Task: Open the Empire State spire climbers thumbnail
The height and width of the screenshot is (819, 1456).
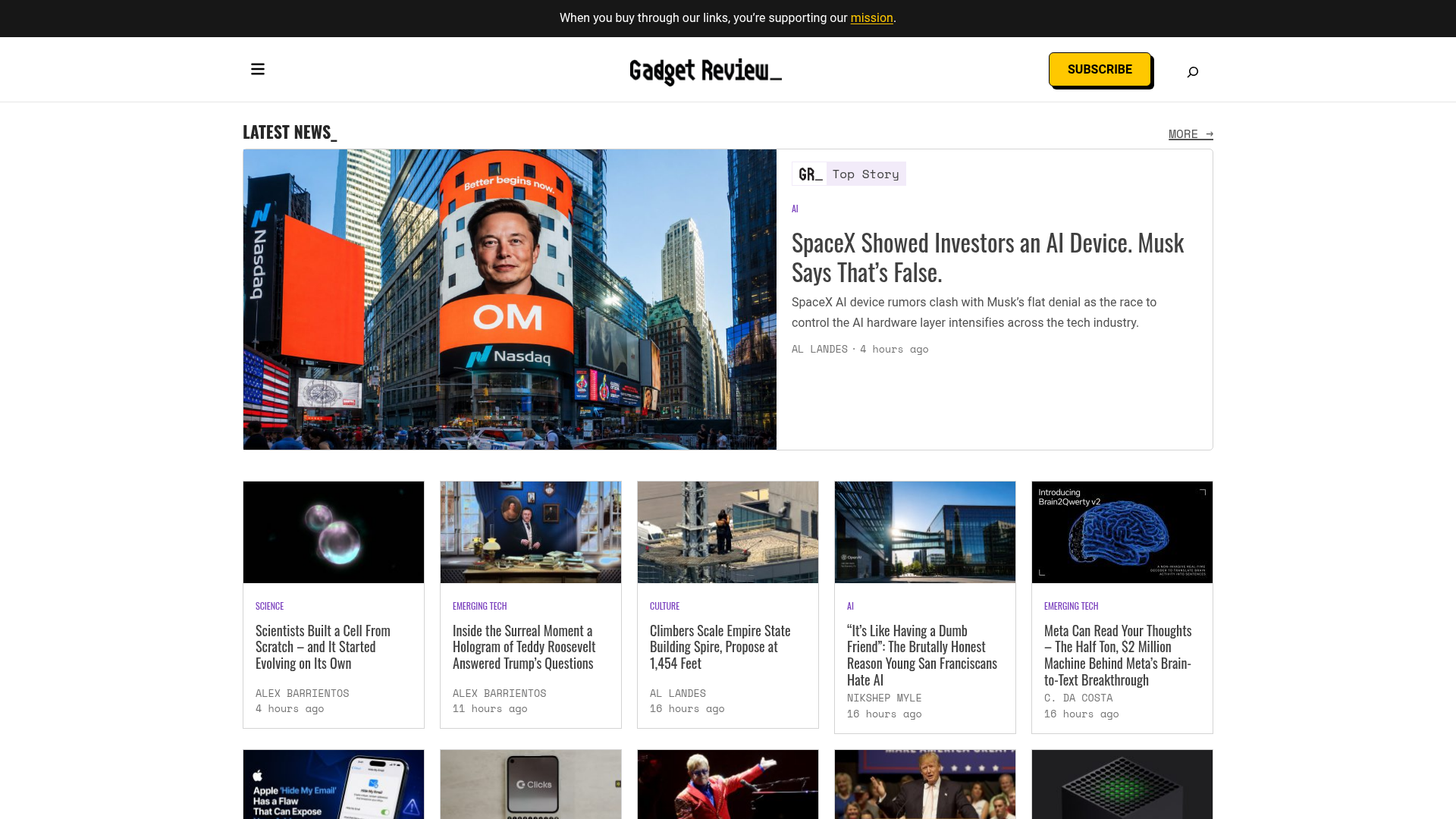Action: (728, 532)
